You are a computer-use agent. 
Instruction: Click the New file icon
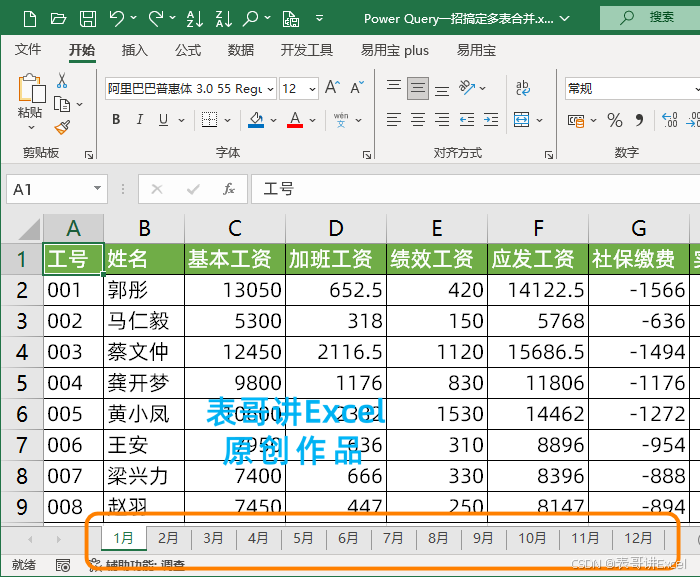[x=29, y=19]
